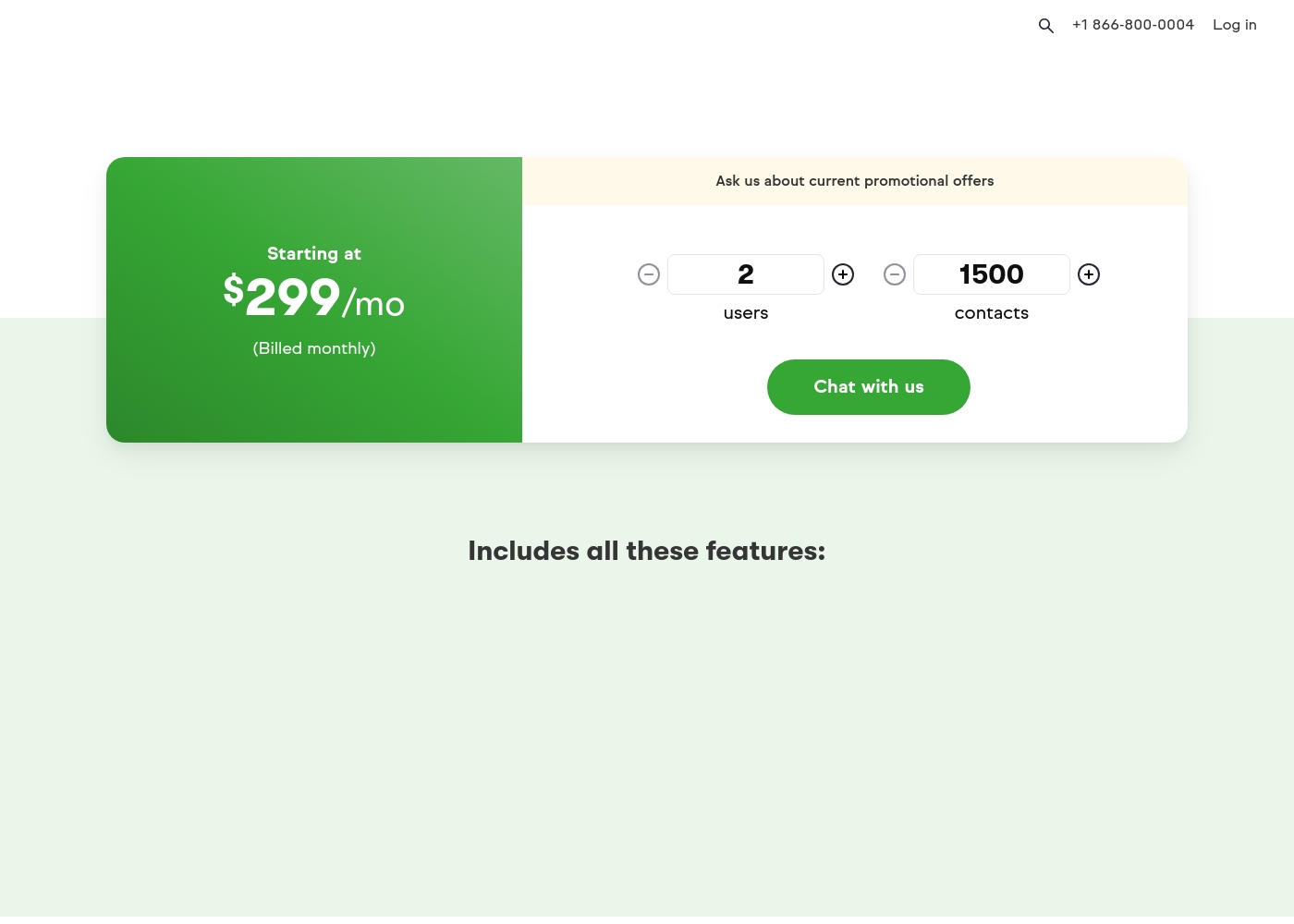Click the promotional offers banner text
Image resolution: width=1294 pixels, height=924 pixels.
(855, 181)
